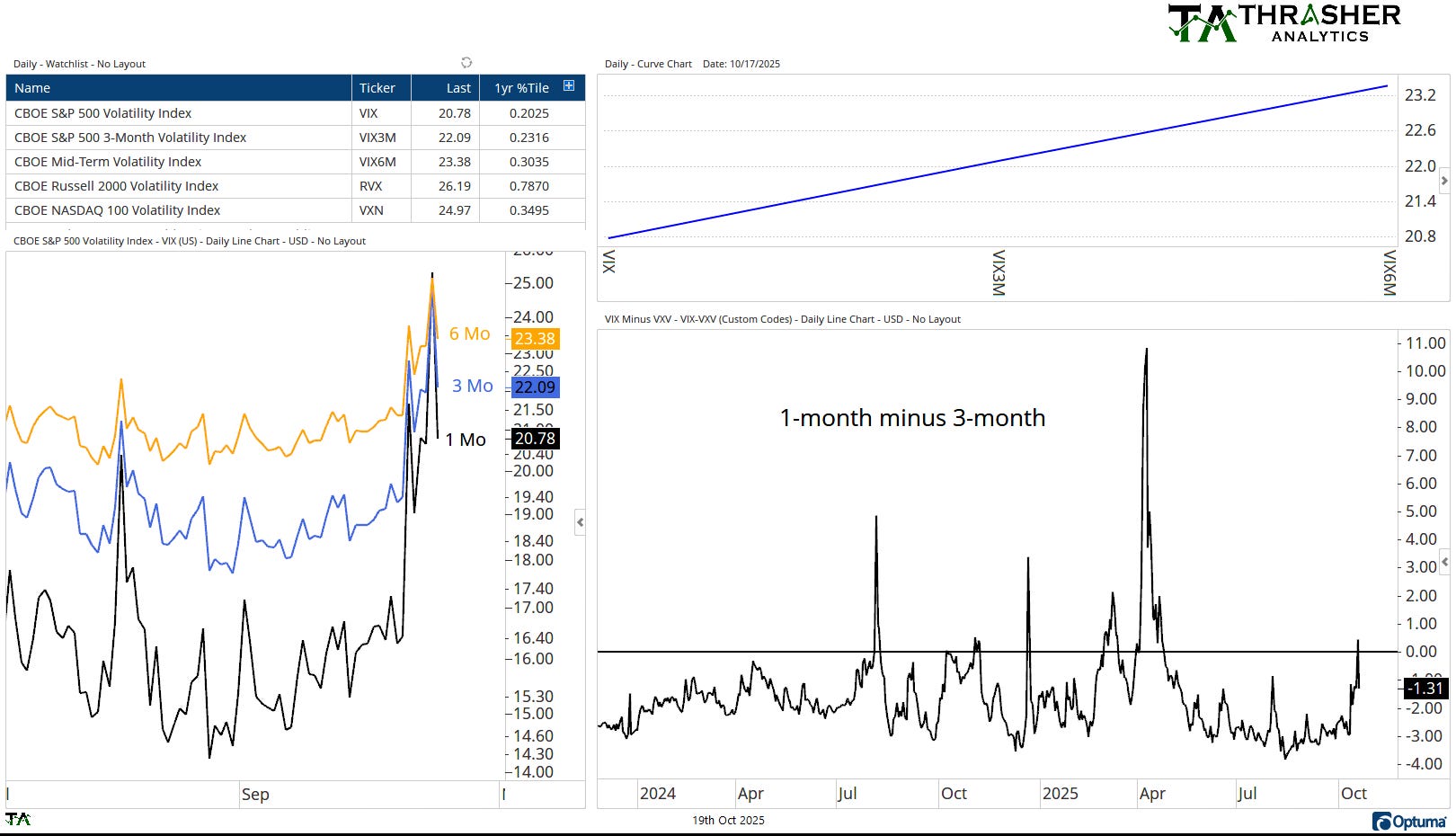
Task: Sort by the Ticker column header
Action: click(381, 87)
